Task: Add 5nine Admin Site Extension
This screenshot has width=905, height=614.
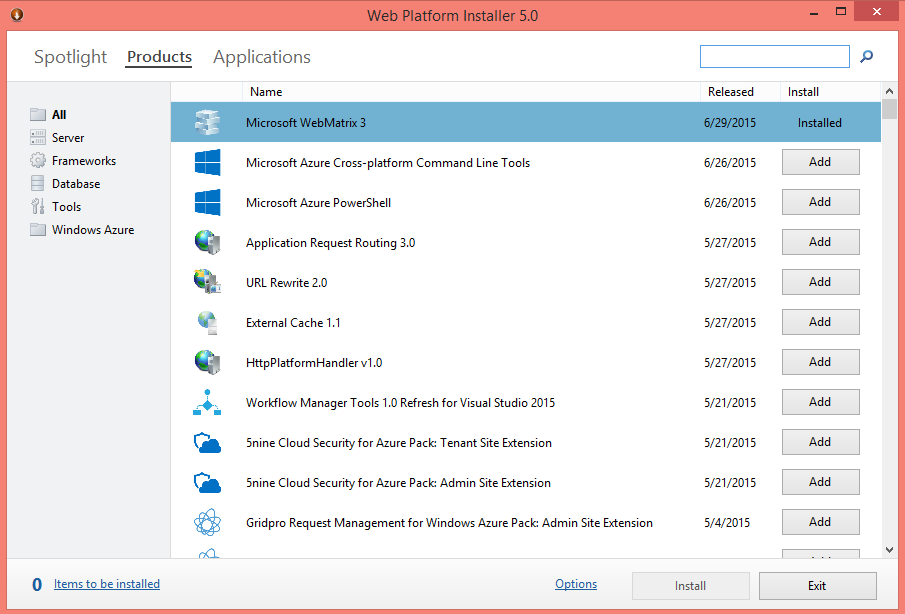Action: (x=820, y=481)
